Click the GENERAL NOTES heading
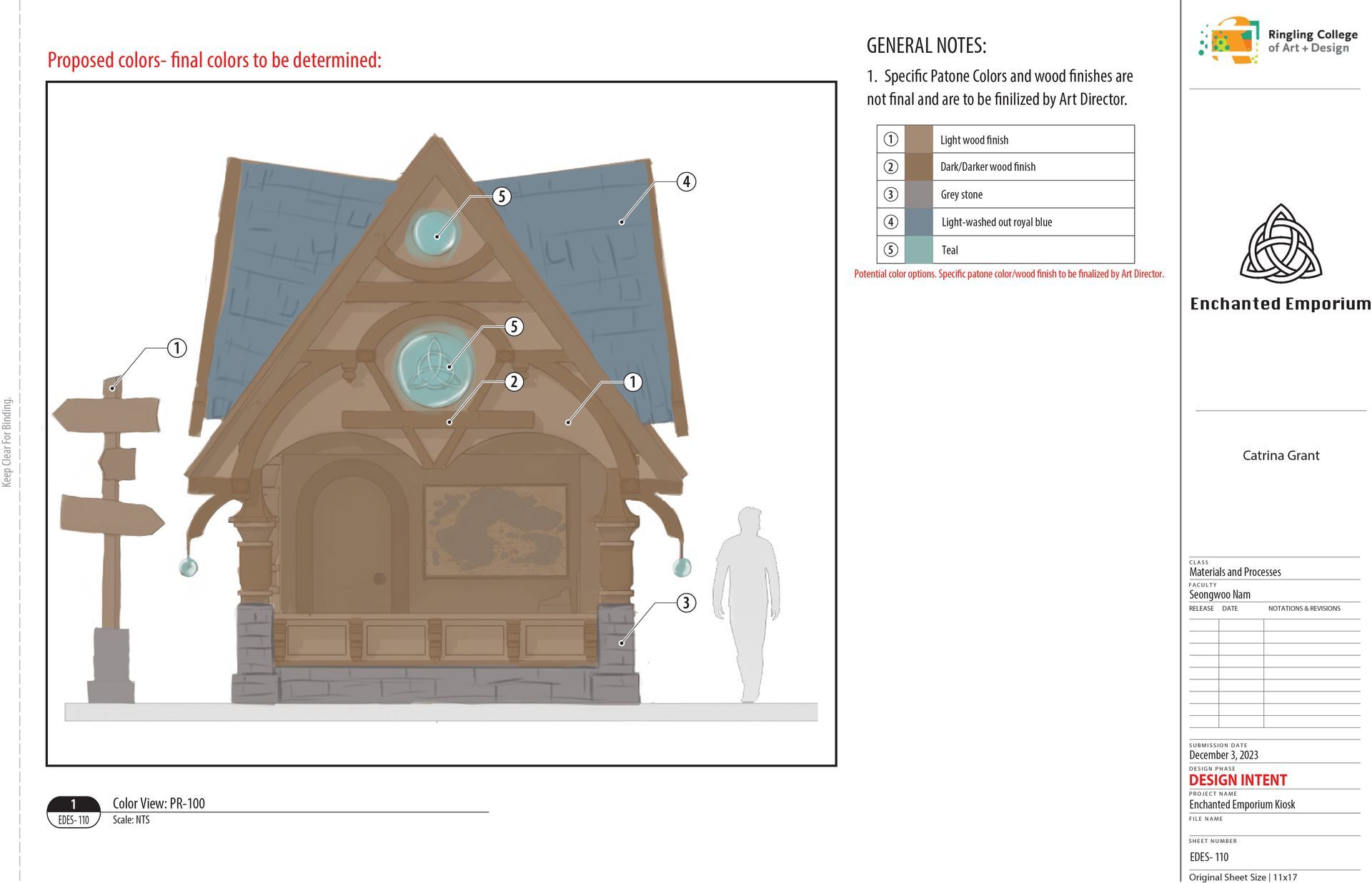1372x883 pixels. pyautogui.click(x=926, y=46)
